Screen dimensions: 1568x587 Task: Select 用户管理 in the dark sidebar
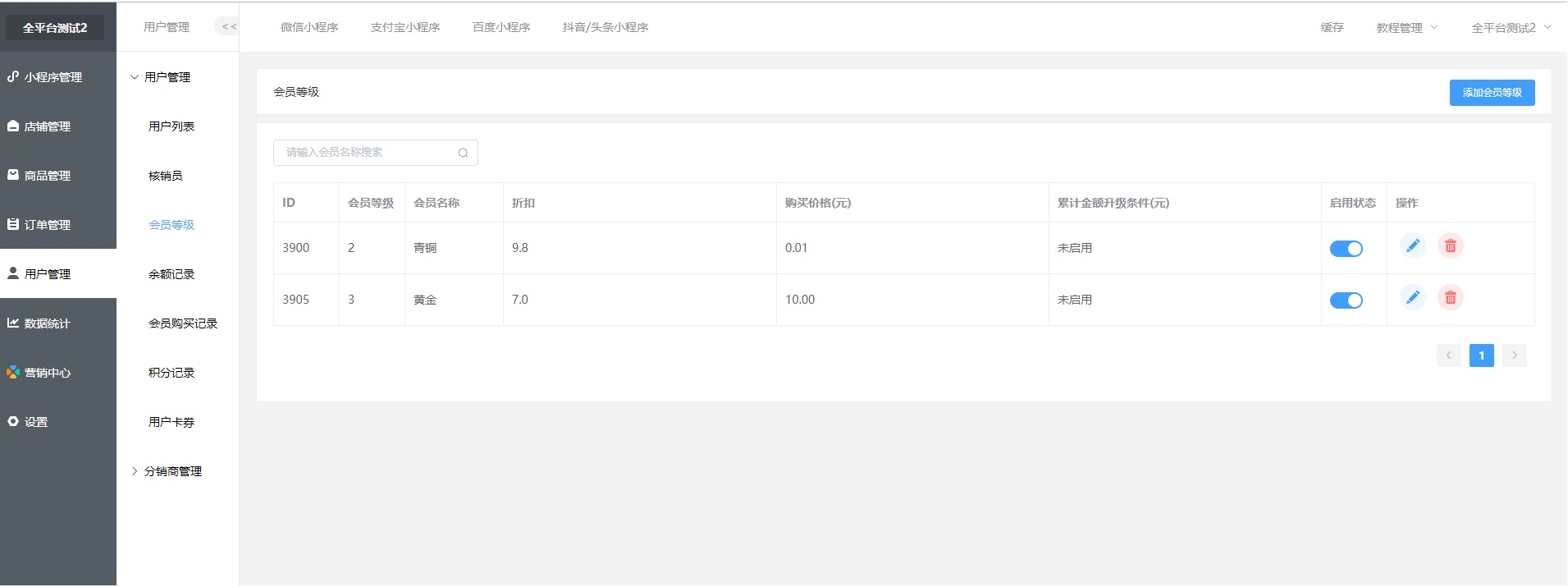pyautogui.click(x=57, y=274)
